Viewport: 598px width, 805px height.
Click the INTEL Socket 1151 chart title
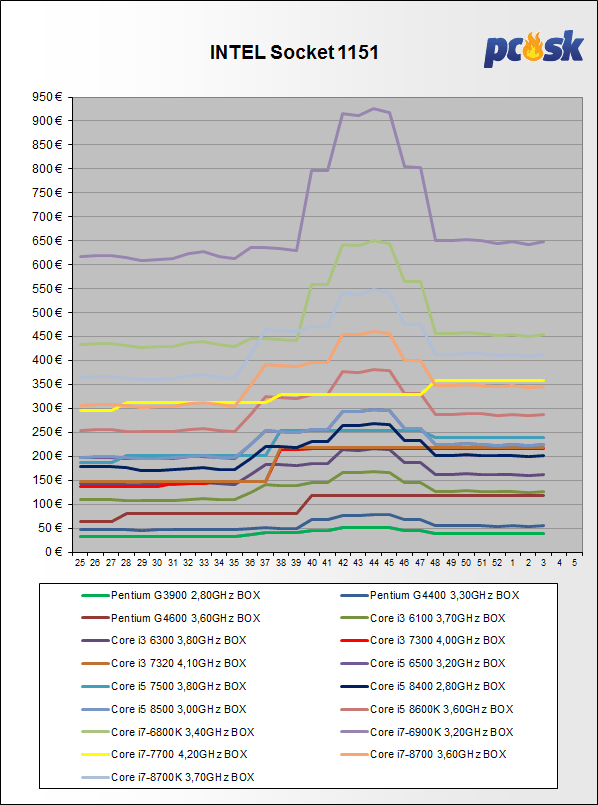point(294,53)
